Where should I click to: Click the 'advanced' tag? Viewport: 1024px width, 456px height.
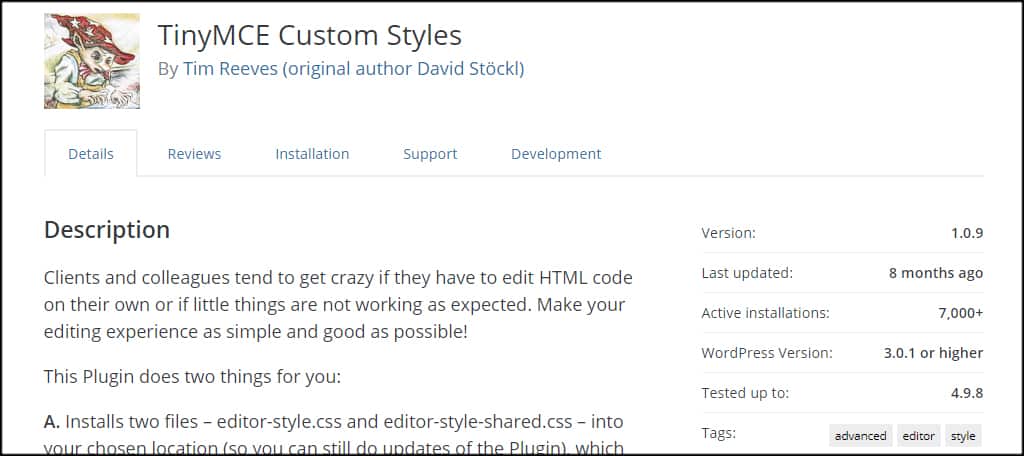(860, 436)
